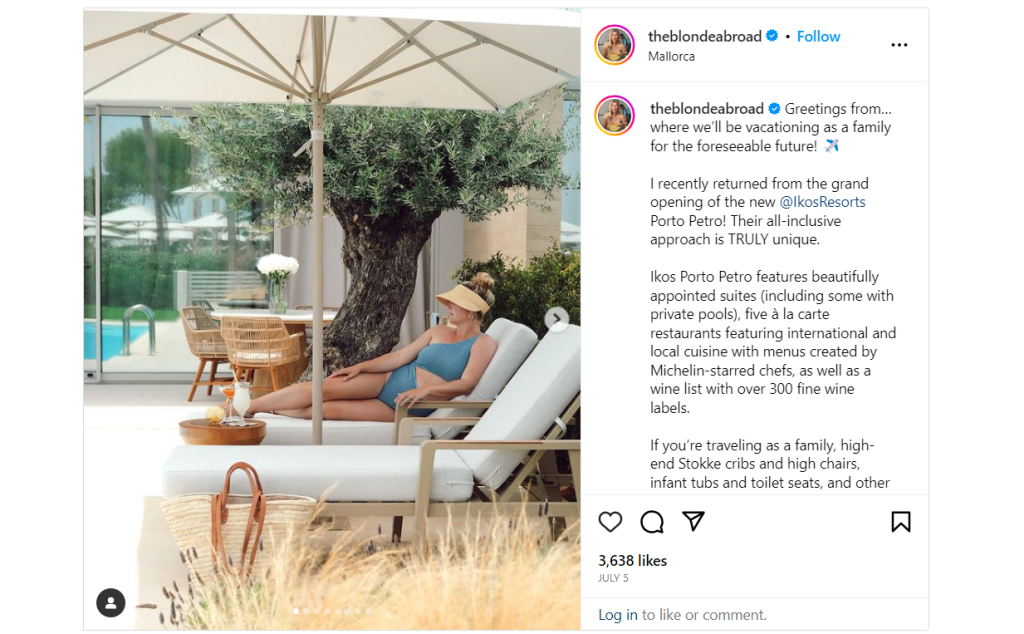Select the first carousel dot indicator
1024x634 pixels.
pyautogui.click(x=296, y=611)
